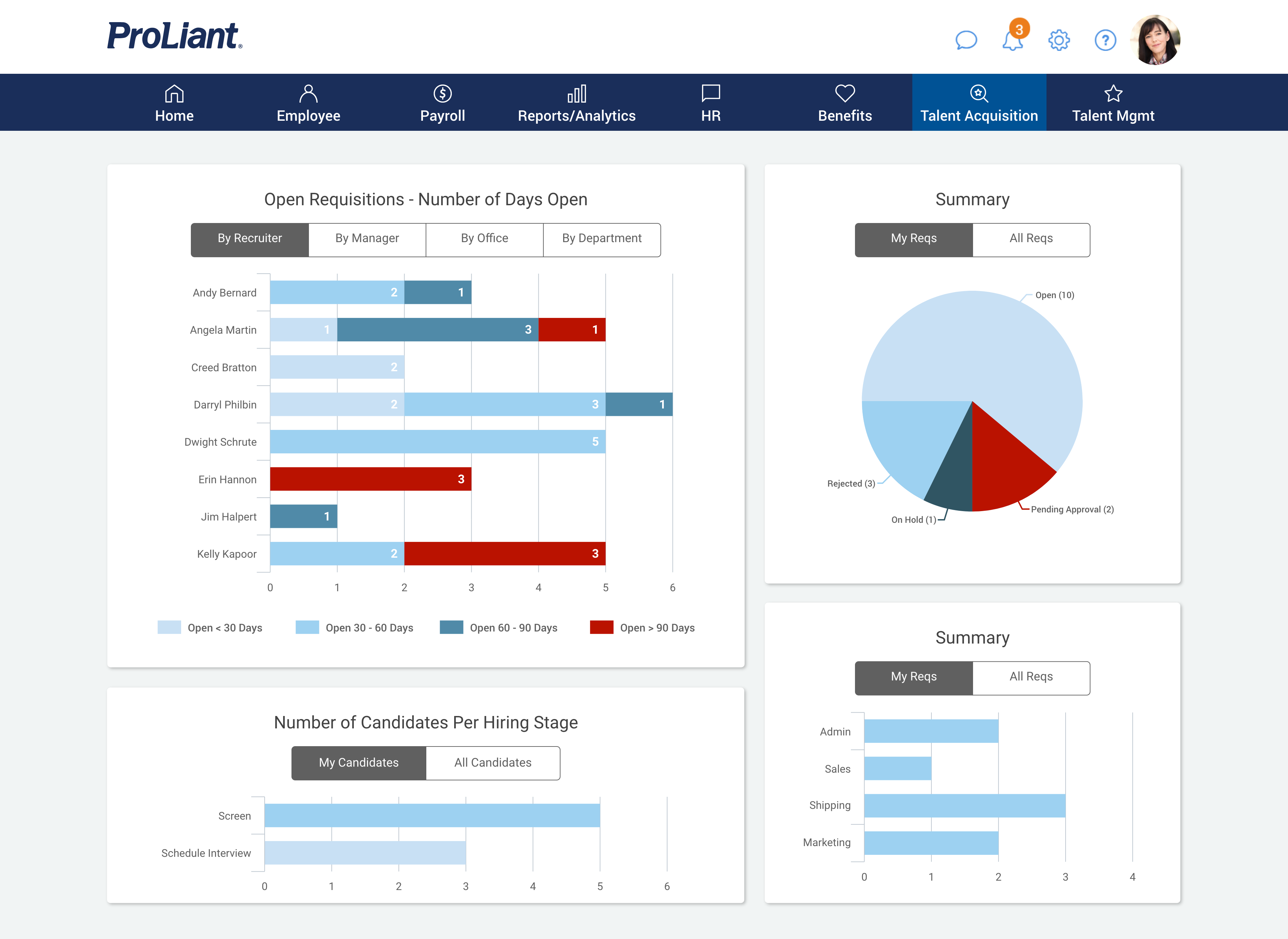Screen dimensions: 1288x939
Task: Select All Candidates button
Action: tap(493, 763)
